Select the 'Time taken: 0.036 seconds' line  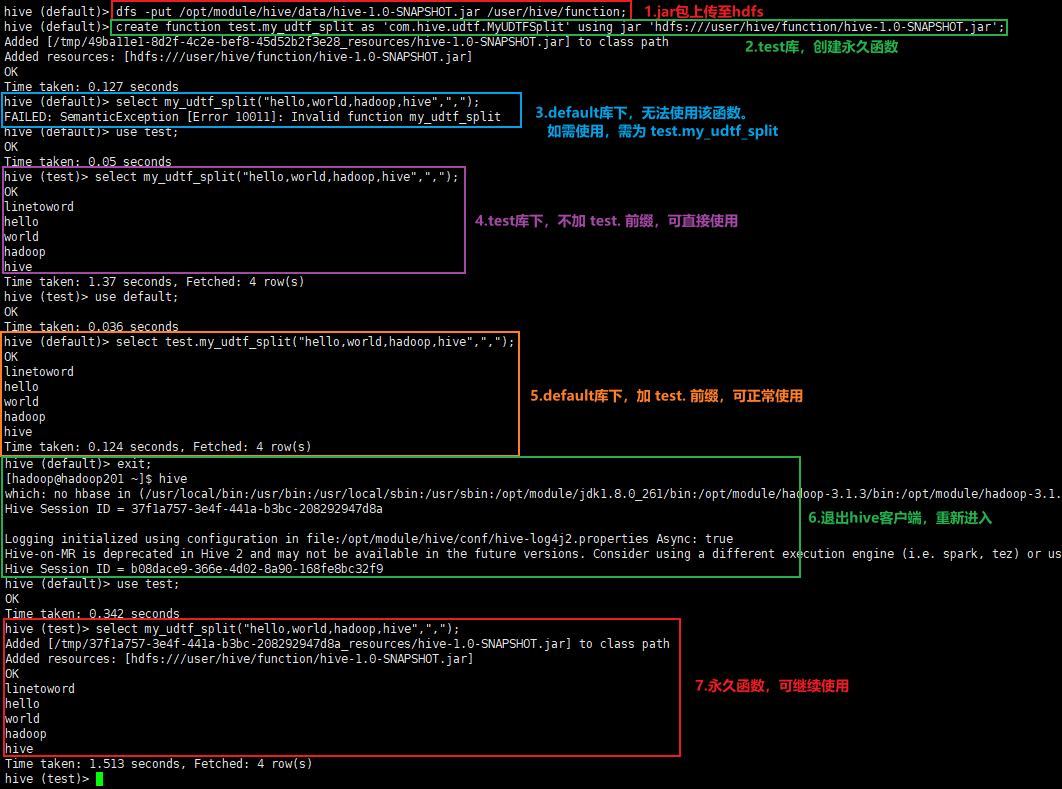coord(91,326)
